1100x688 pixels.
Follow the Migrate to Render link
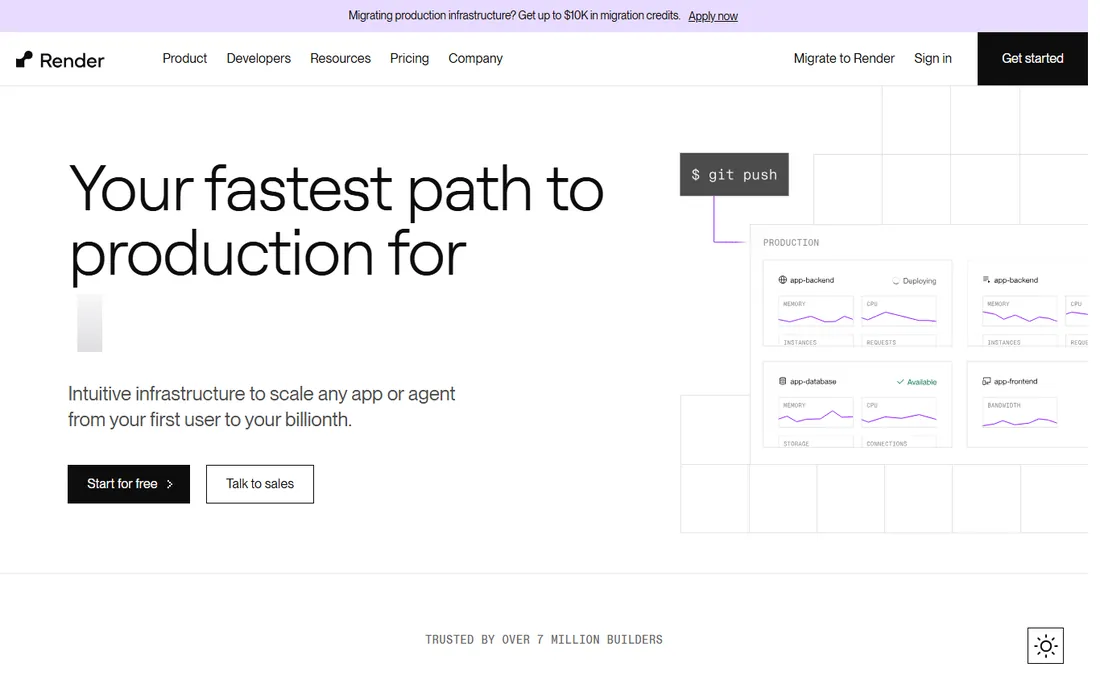[844, 58]
